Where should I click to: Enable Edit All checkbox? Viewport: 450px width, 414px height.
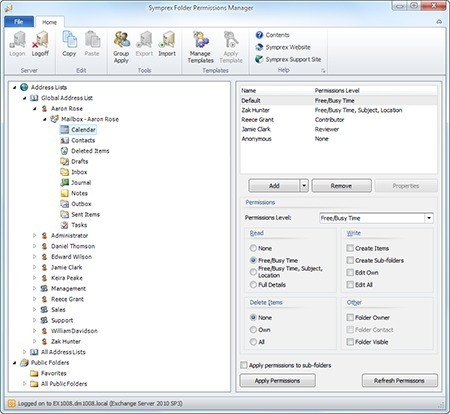click(x=350, y=285)
